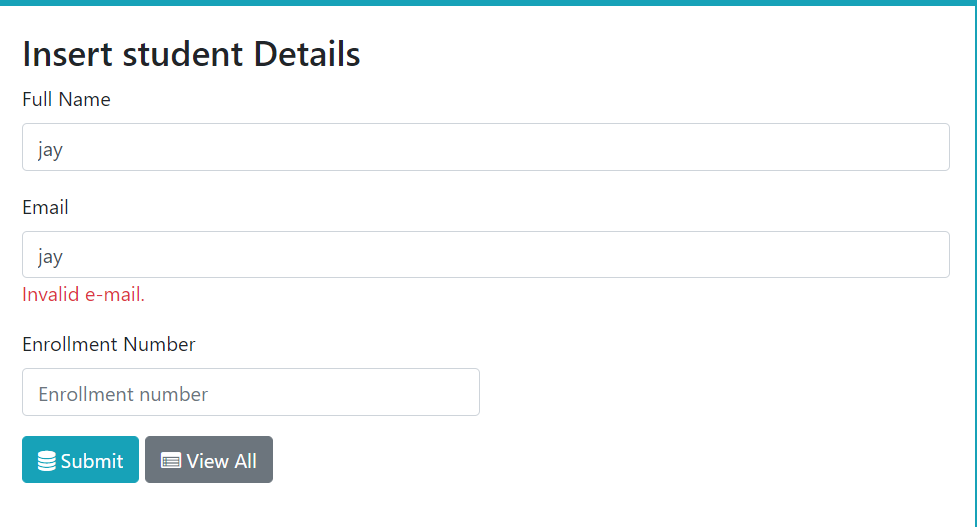977x527 pixels.
Task: Focus the Email input field
Action: coord(485,255)
